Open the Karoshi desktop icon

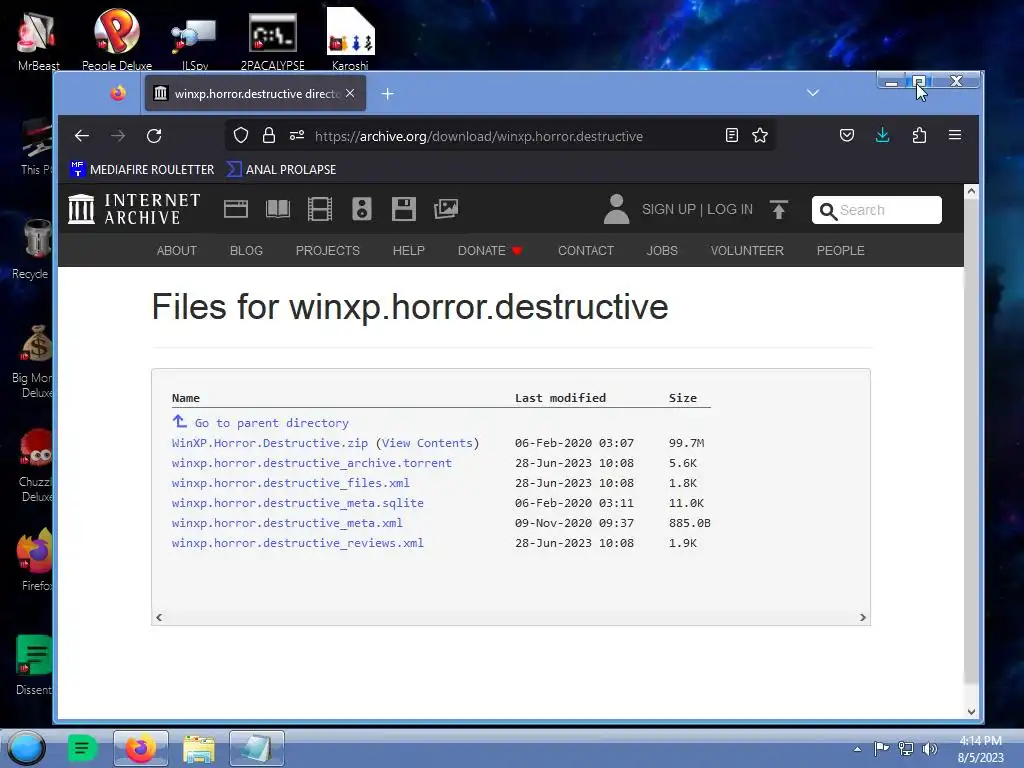[x=350, y=39]
